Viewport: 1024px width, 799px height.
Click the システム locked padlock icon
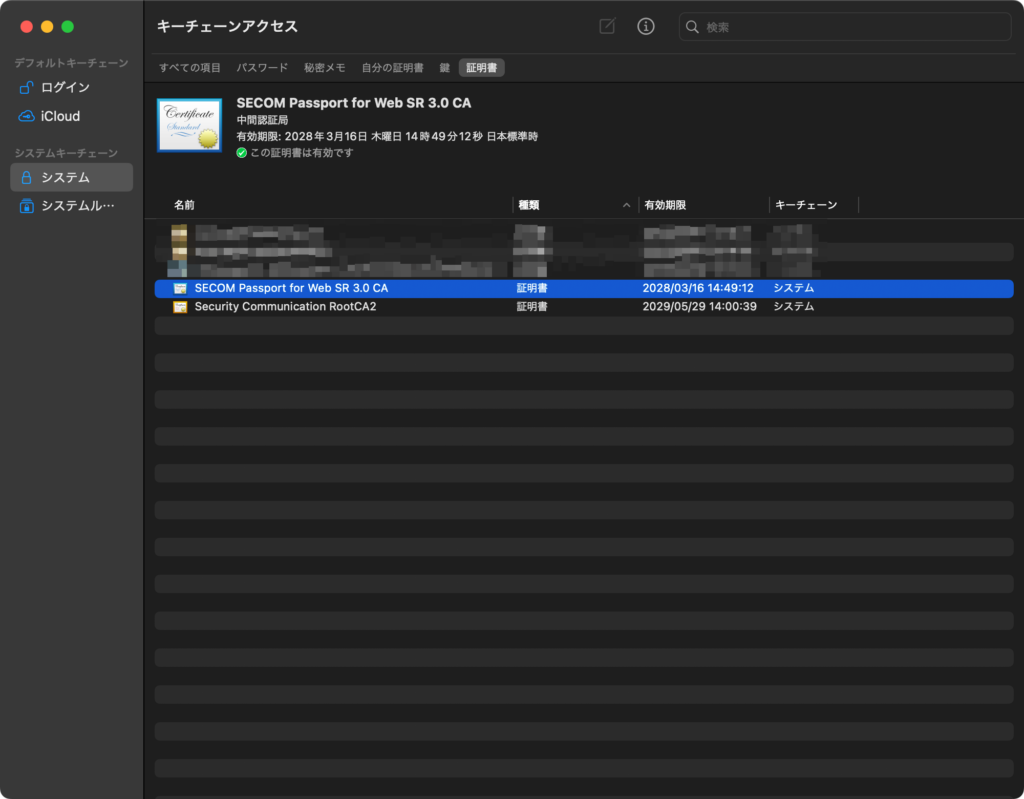(x=27, y=178)
